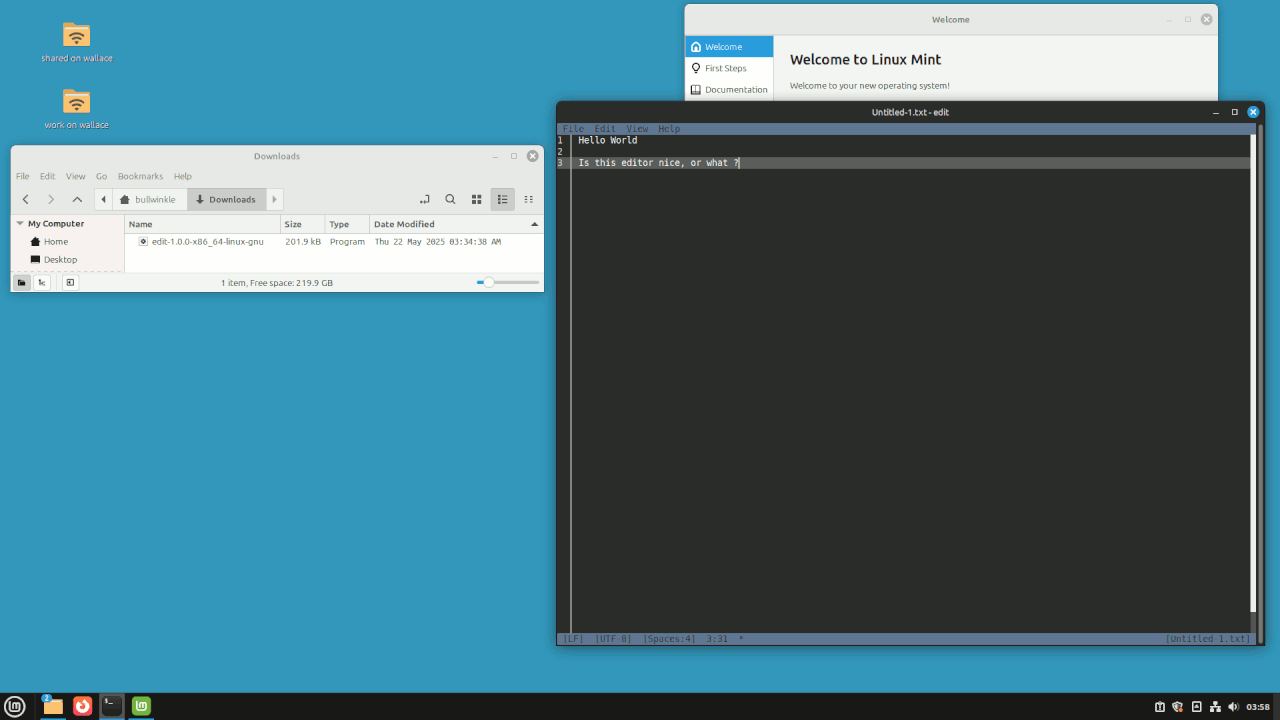The height and width of the screenshot is (720, 1280).
Task: Open Help menu in the text editor
Action: [669, 129]
